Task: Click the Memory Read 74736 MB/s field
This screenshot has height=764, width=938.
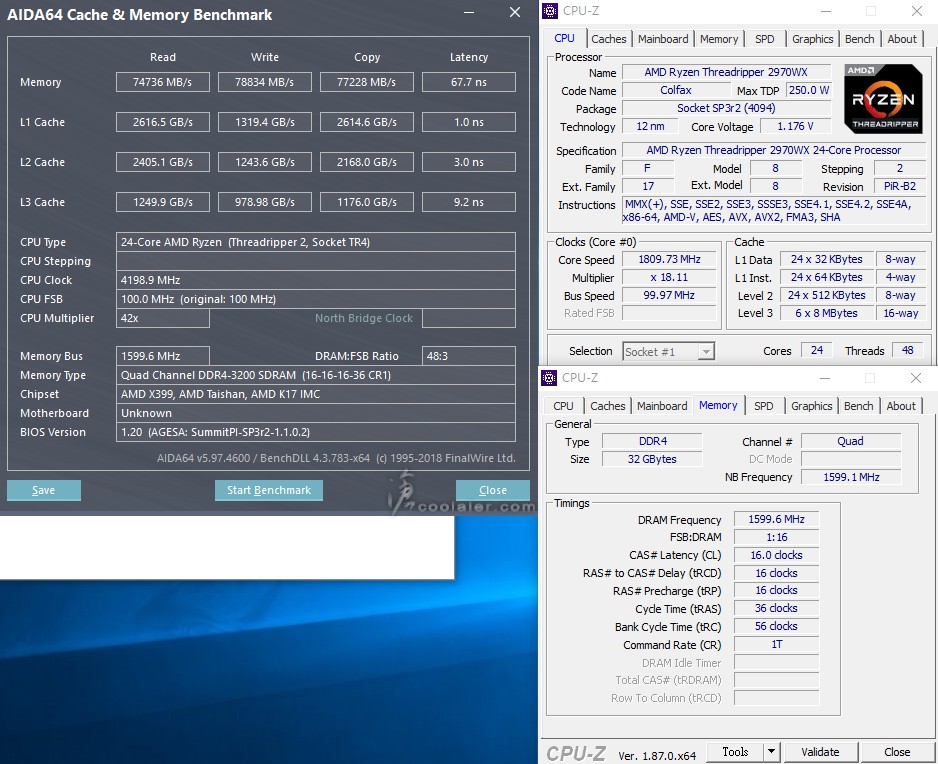Action: coord(163,82)
